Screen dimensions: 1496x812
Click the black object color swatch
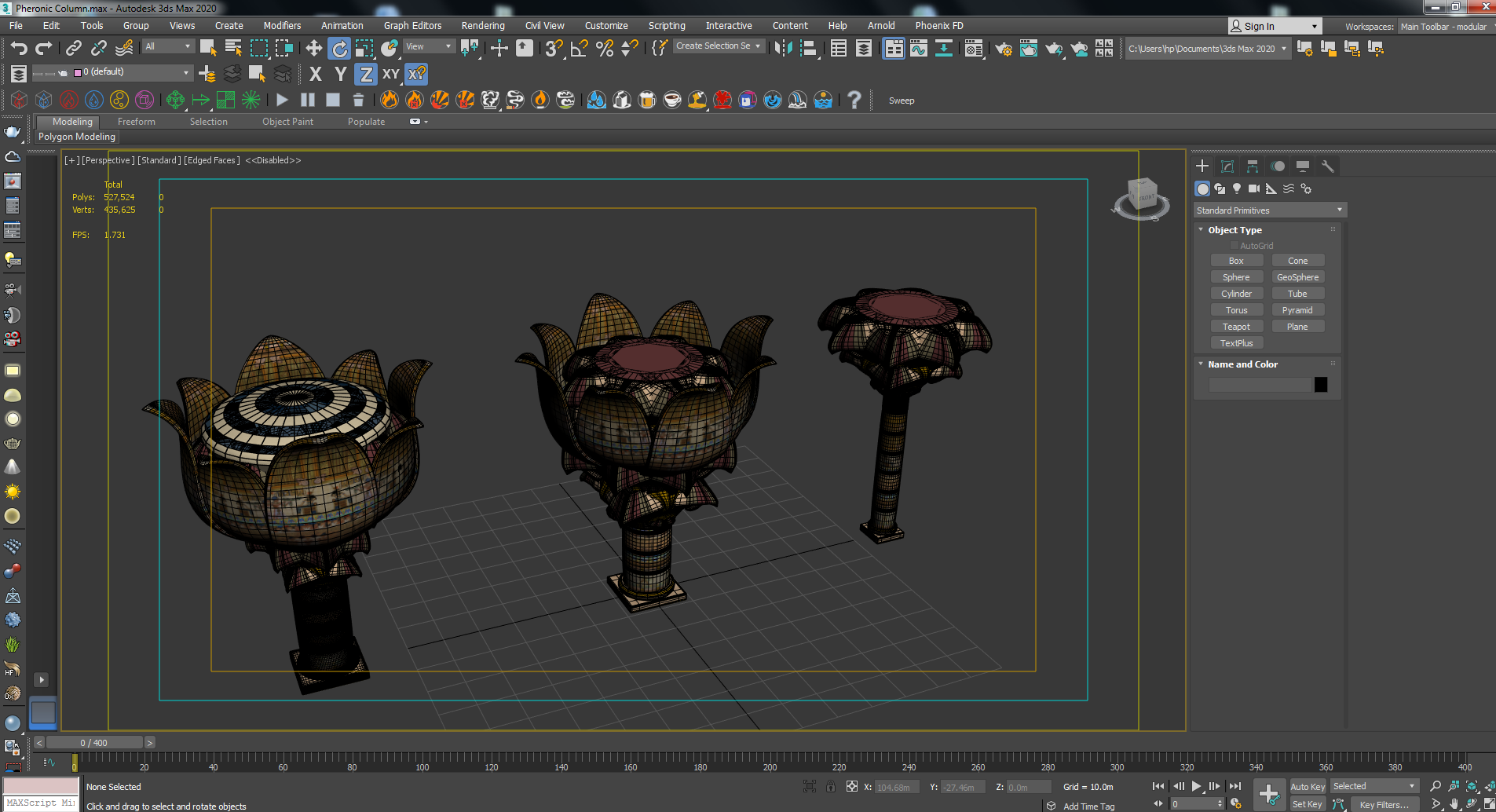(1321, 385)
